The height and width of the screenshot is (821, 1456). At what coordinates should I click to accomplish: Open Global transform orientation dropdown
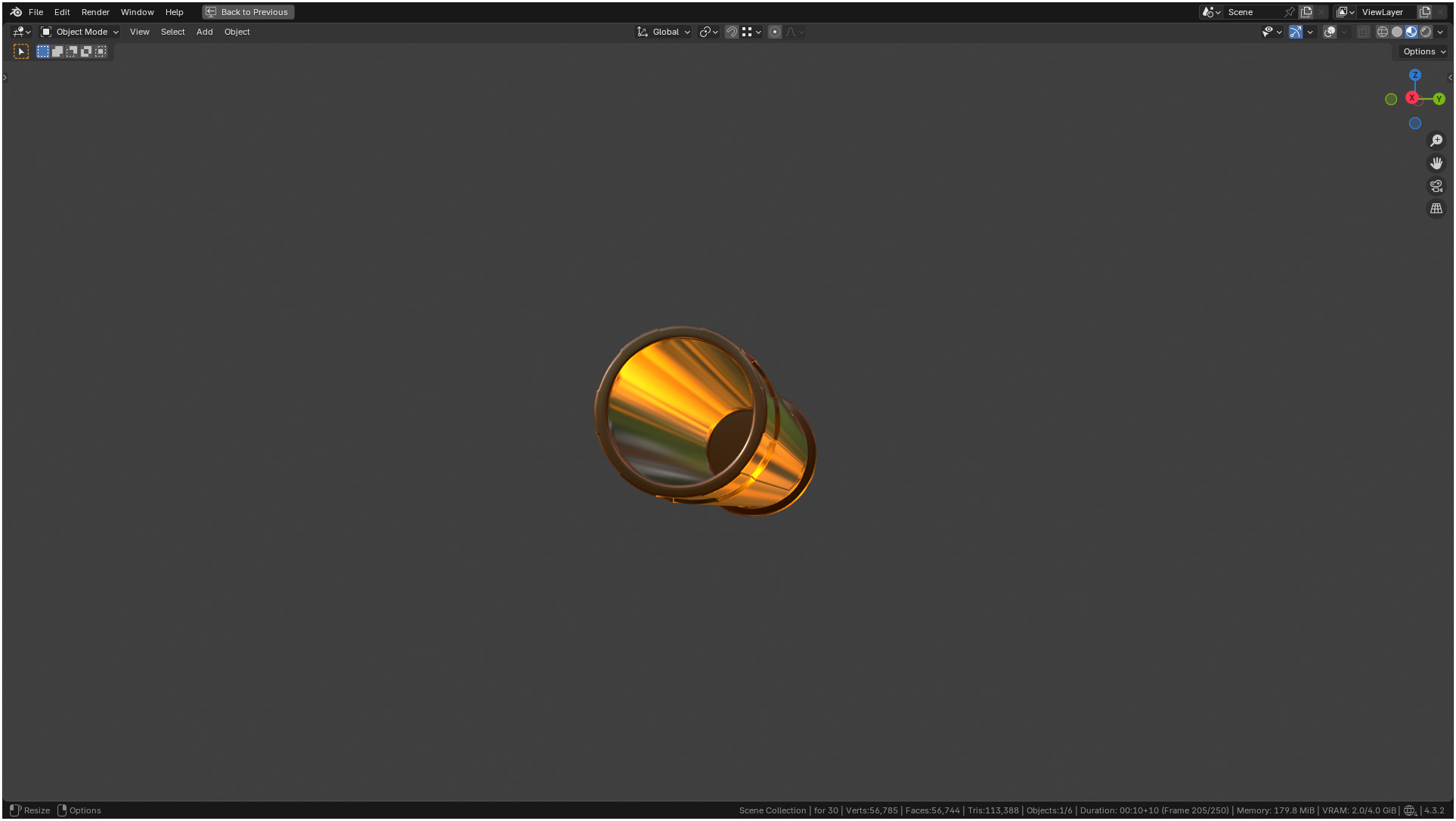click(x=664, y=32)
